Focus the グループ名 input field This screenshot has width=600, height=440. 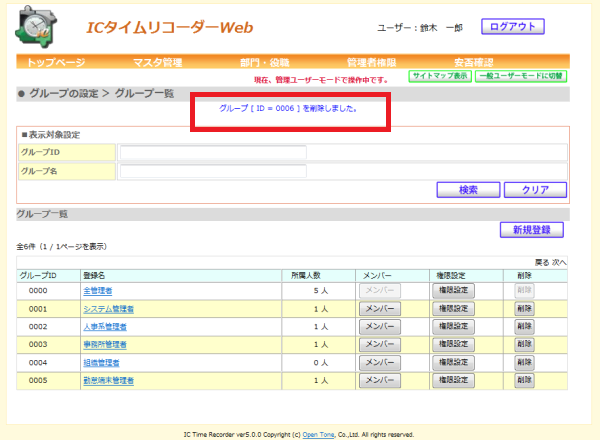pos(213,171)
